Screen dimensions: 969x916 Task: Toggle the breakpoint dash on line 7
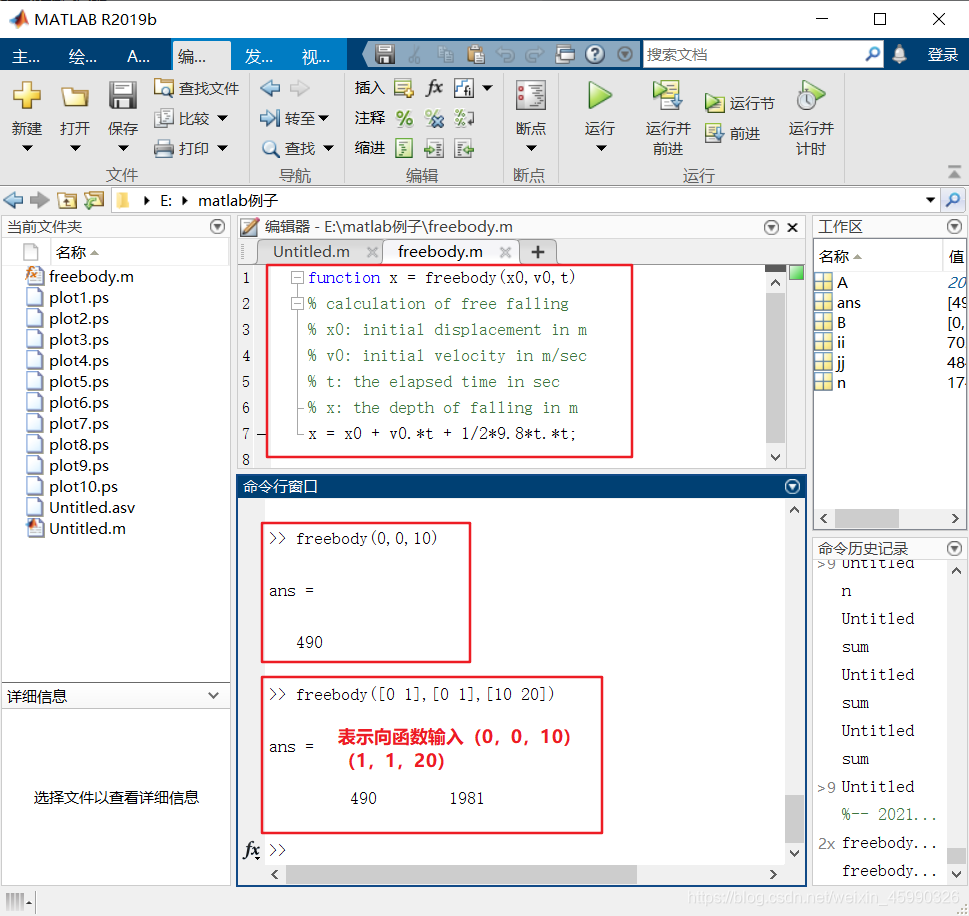coord(261,434)
